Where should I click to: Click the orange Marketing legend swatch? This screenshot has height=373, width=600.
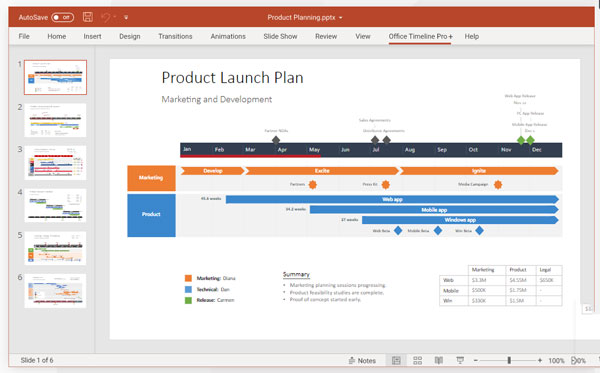(188, 278)
